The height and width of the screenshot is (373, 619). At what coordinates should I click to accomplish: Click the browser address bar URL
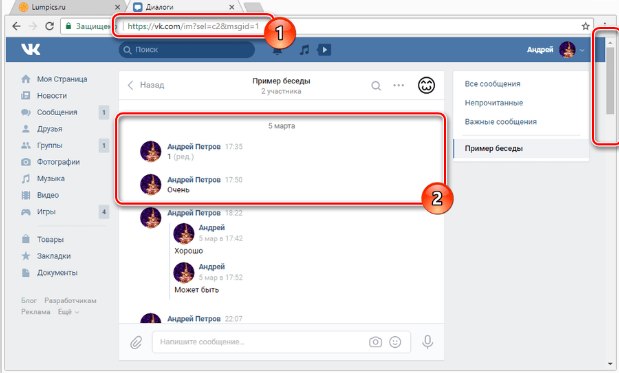click(x=193, y=26)
